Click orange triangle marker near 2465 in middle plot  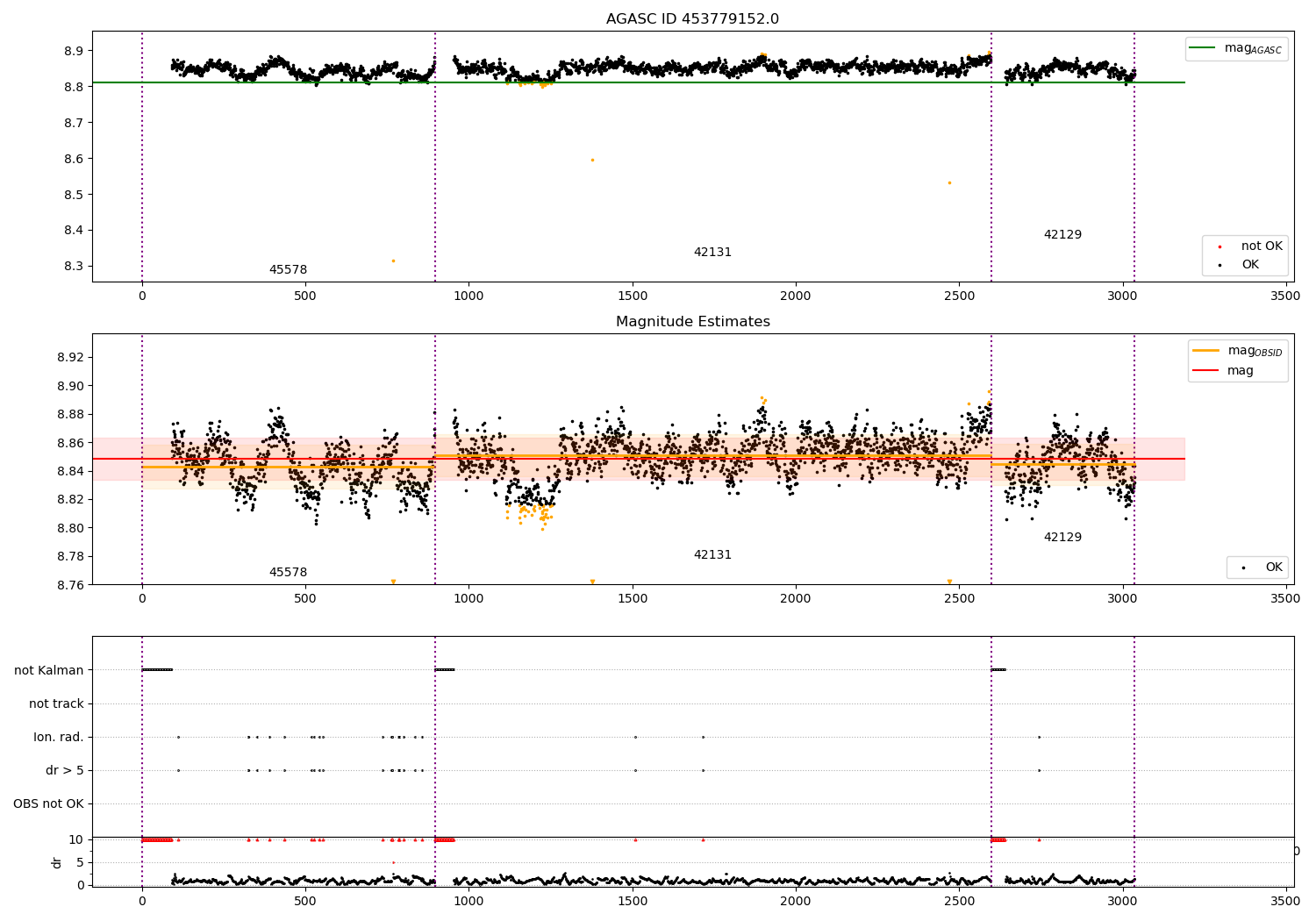[x=949, y=582]
